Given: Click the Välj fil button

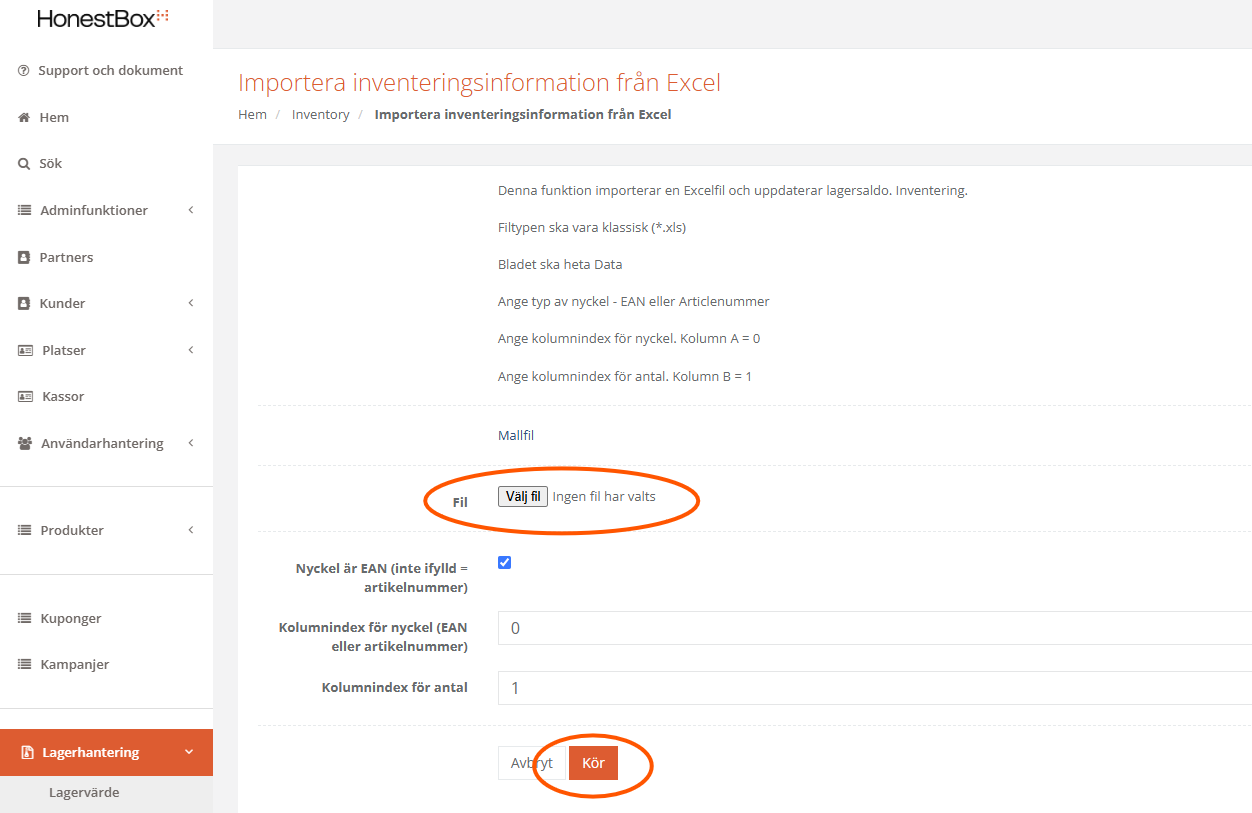Looking at the screenshot, I should (523, 496).
